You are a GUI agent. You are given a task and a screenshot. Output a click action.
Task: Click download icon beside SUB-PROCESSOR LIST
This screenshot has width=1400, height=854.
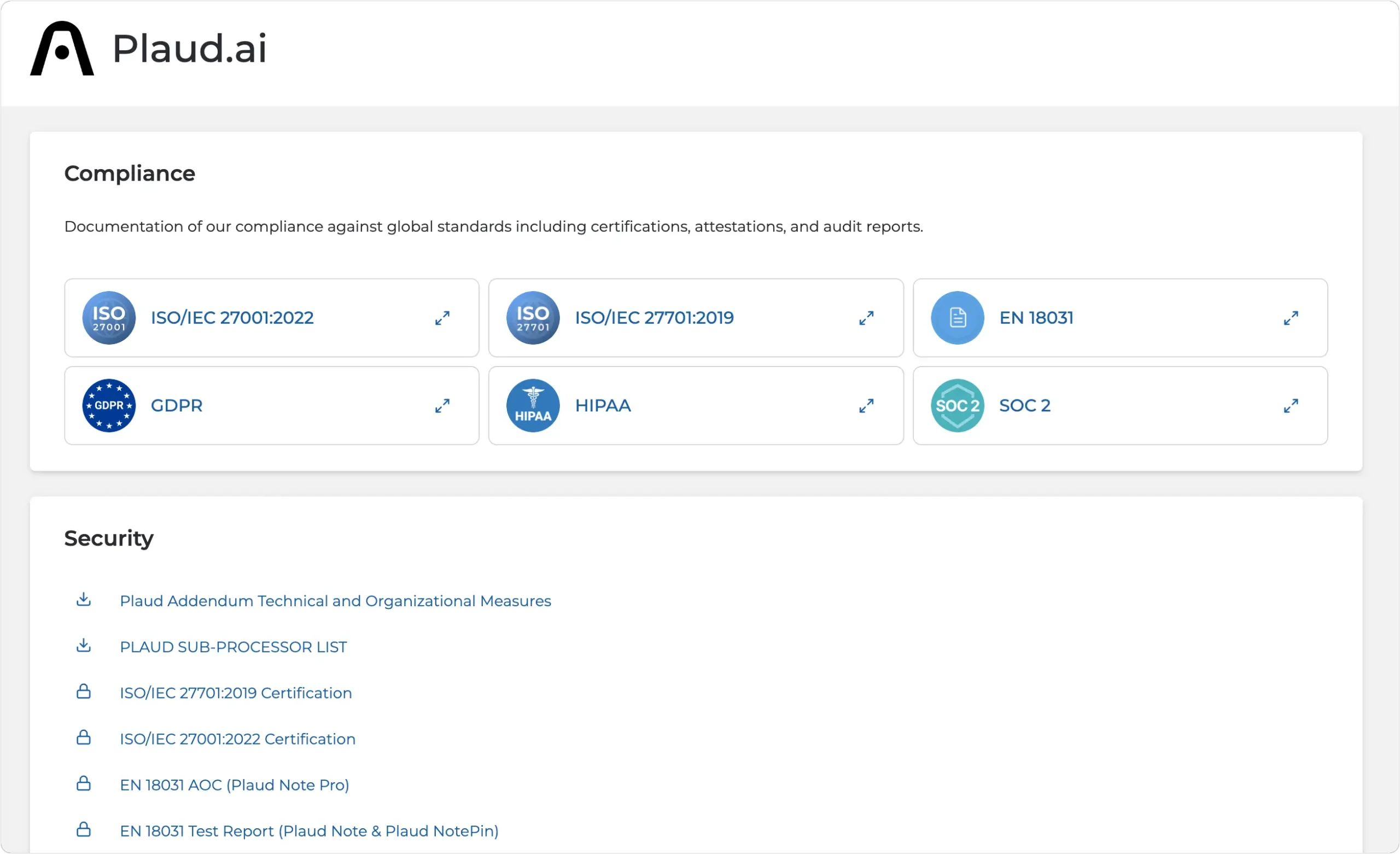84,646
